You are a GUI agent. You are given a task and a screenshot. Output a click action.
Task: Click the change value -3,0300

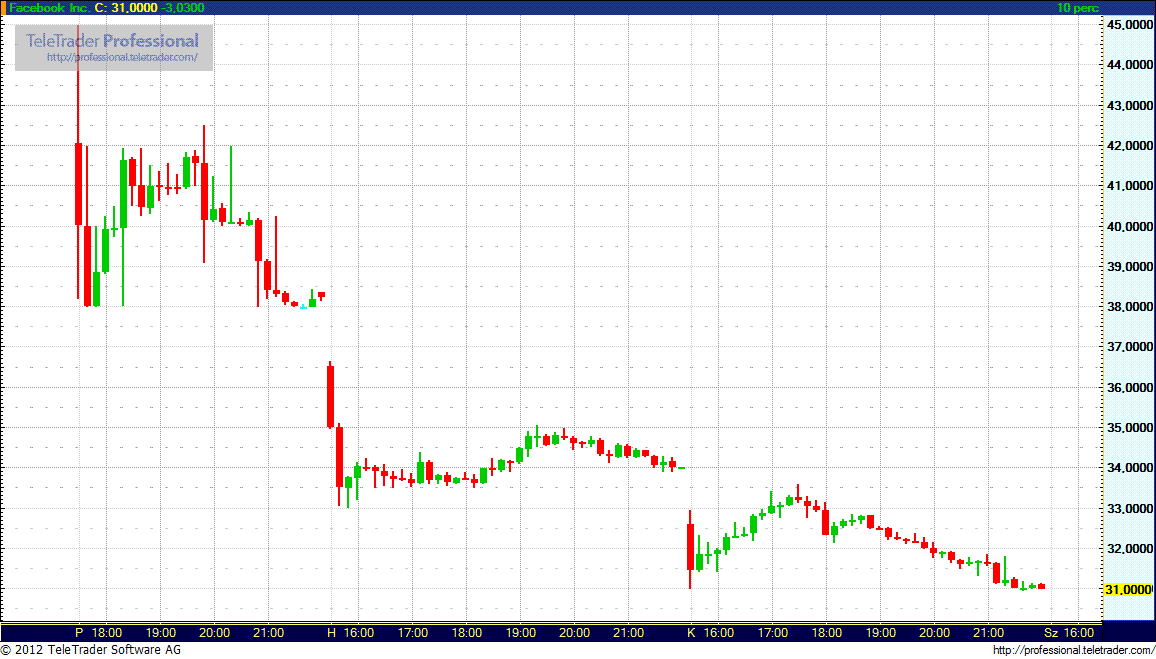(184, 7)
